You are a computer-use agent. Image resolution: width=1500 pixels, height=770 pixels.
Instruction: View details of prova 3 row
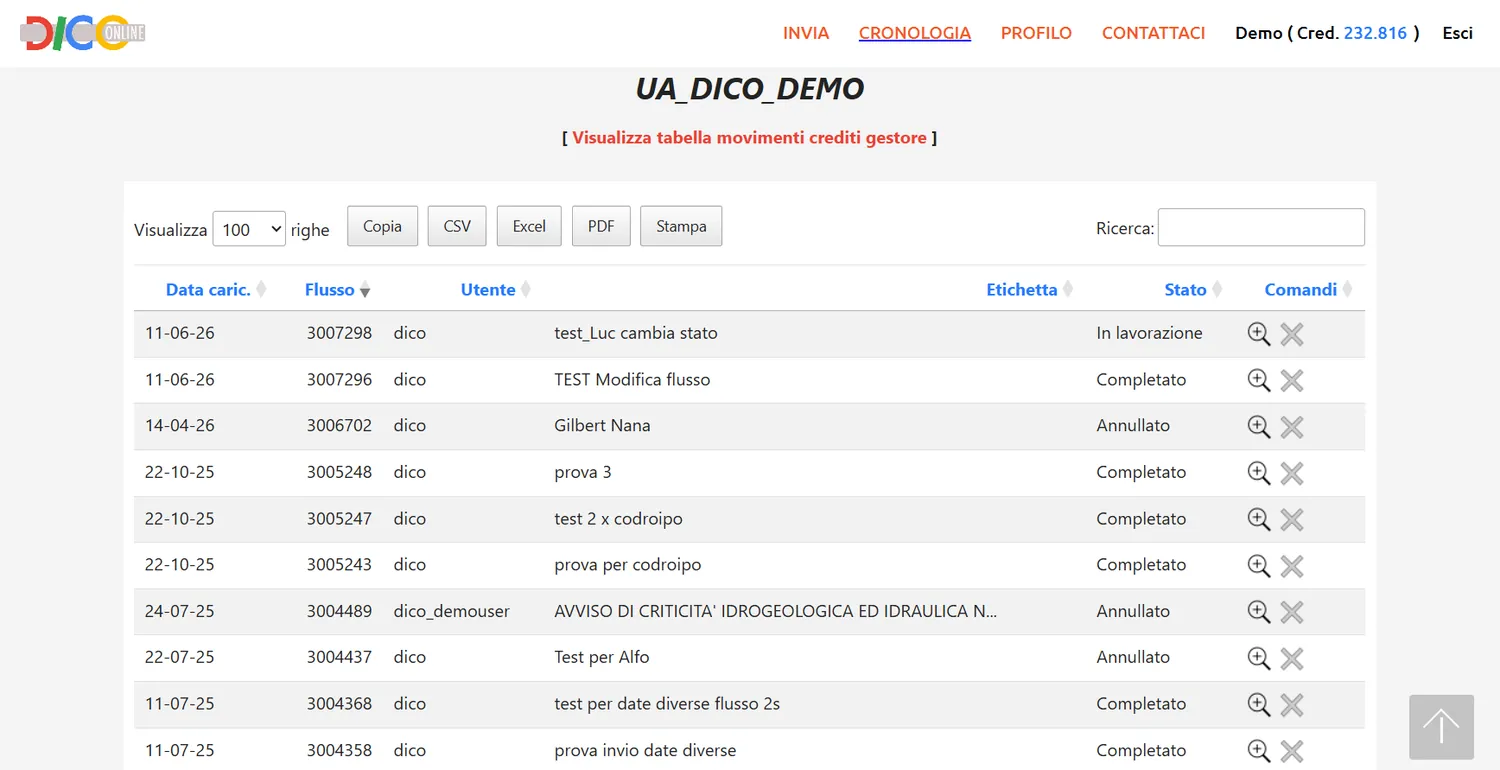(x=1259, y=473)
